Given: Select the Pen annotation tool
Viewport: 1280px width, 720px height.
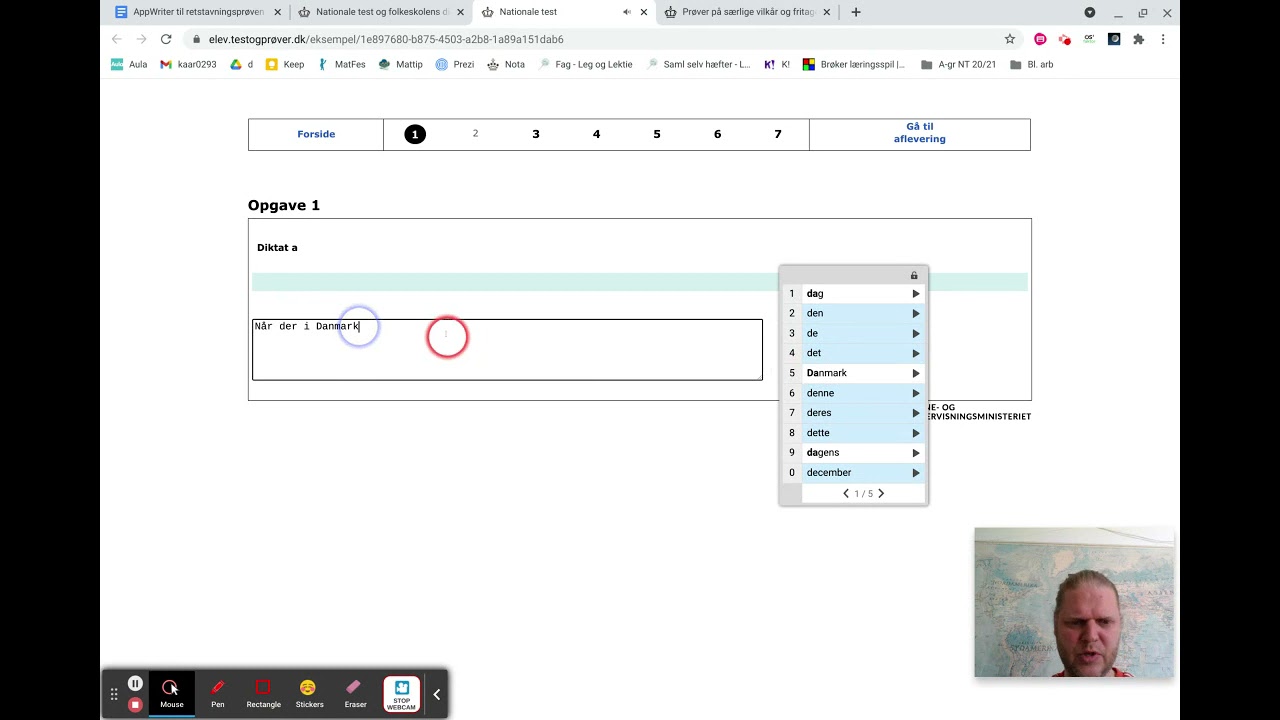Looking at the screenshot, I should [217, 693].
